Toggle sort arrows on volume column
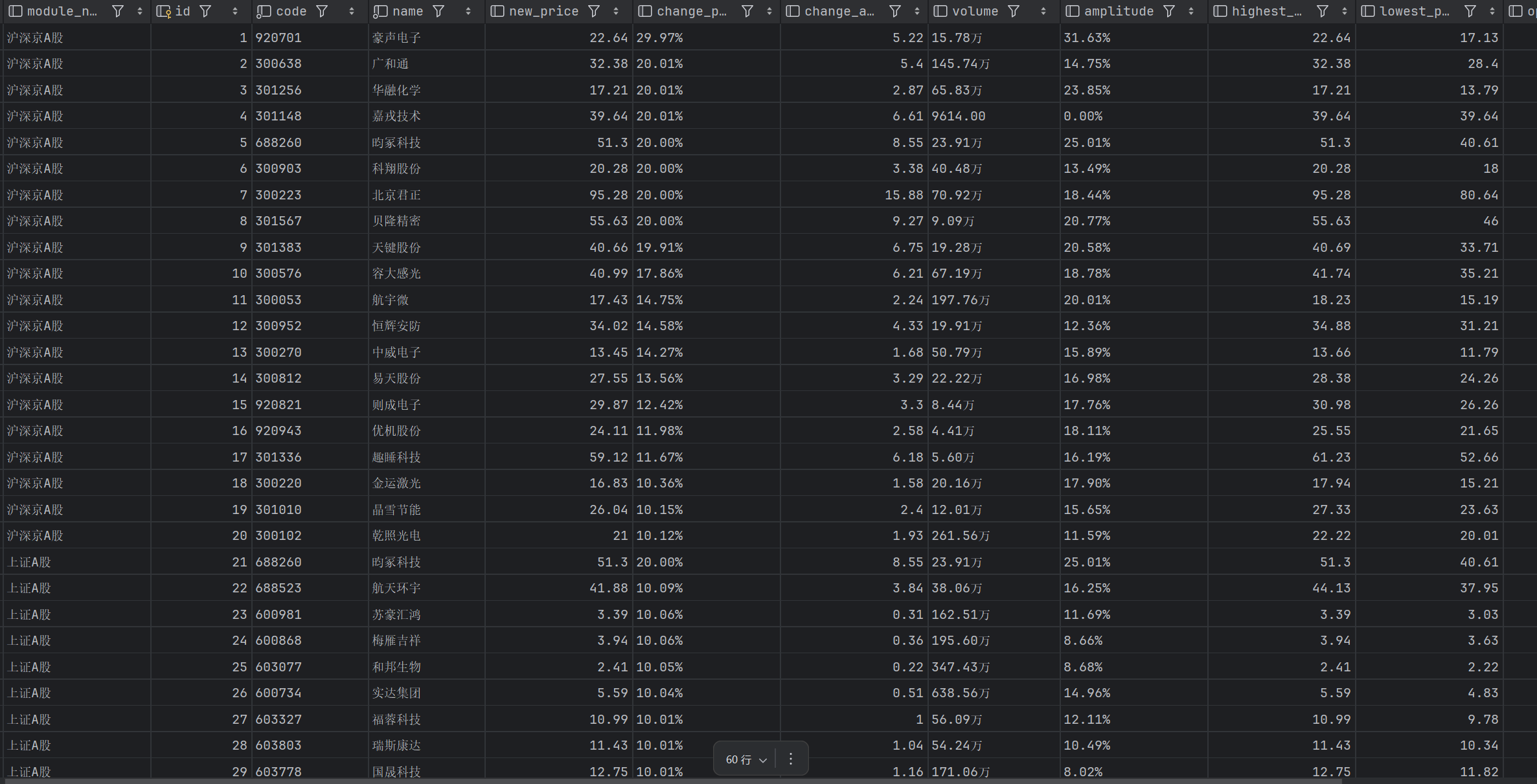1537x784 pixels. [x=1043, y=11]
